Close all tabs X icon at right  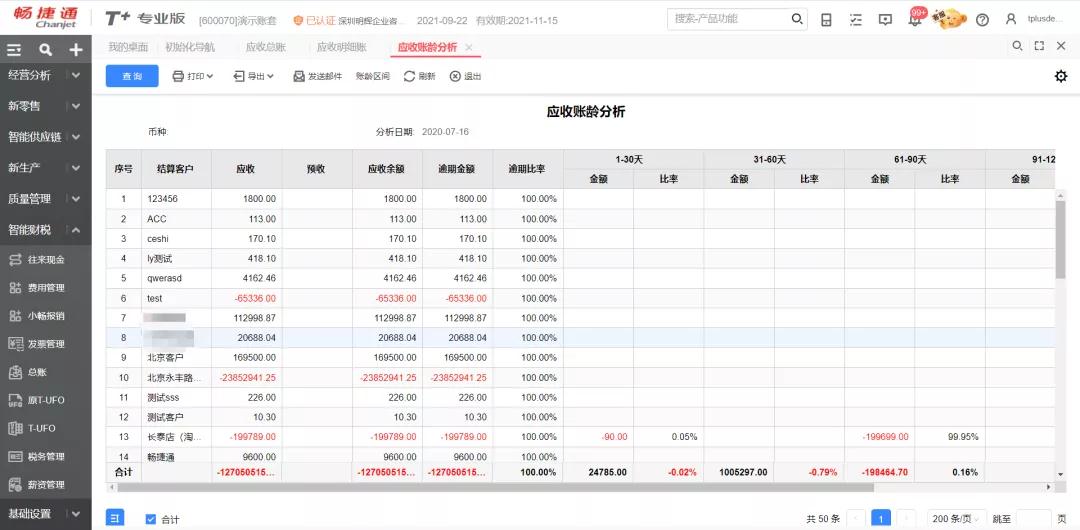1061,46
